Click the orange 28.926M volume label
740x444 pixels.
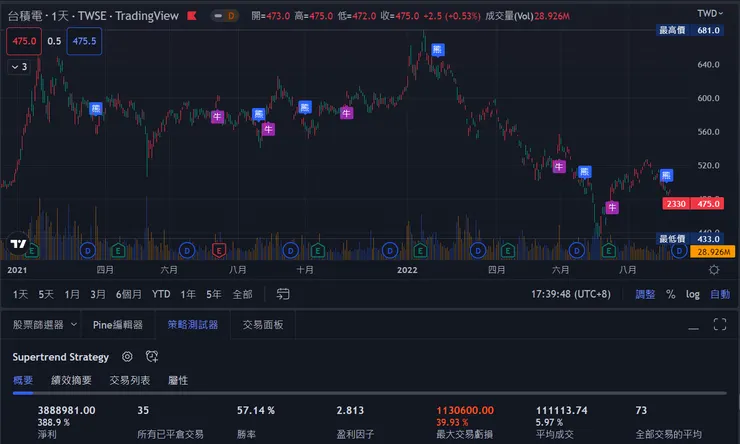point(712,252)
